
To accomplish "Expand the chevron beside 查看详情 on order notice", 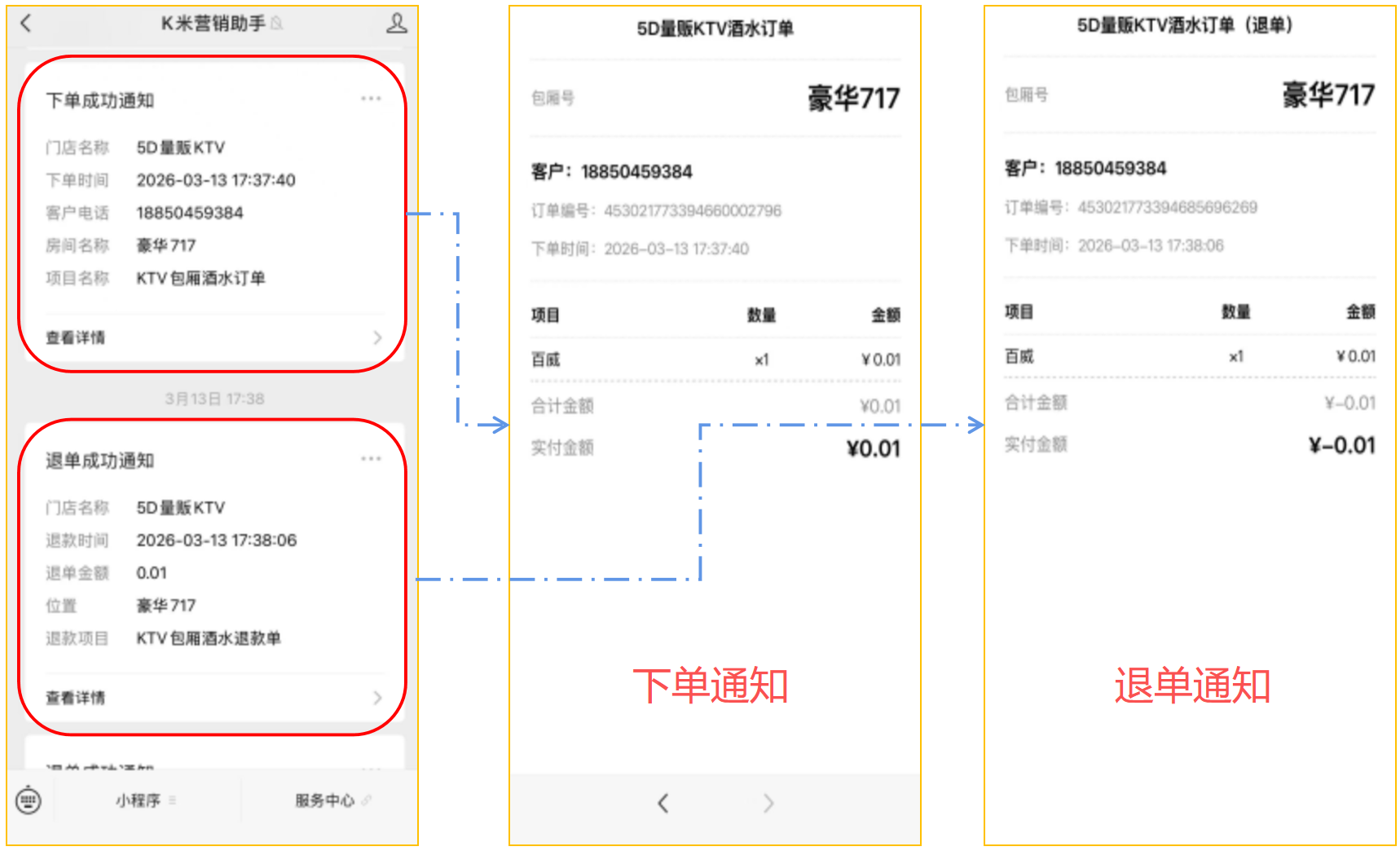I will [x=376, y=337].
